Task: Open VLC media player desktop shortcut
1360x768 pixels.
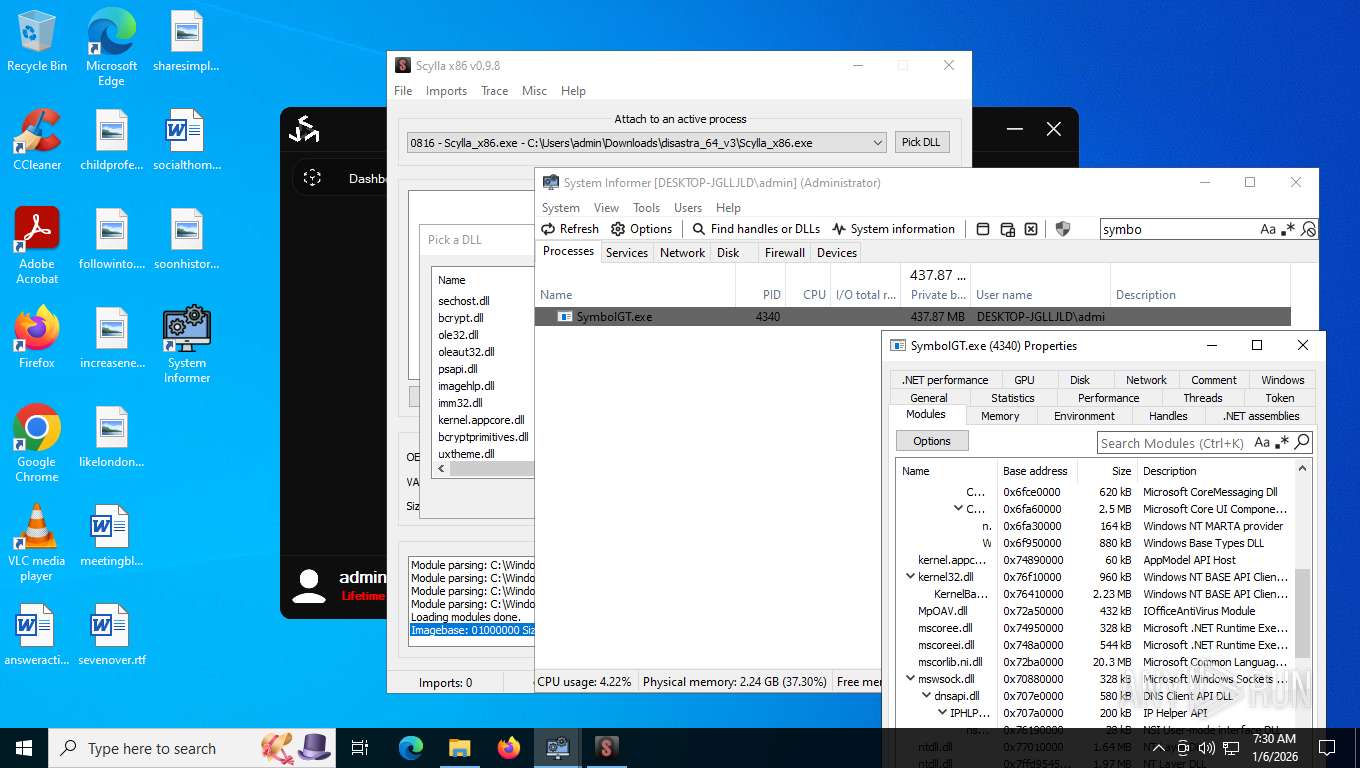Action: coord(37,543)
